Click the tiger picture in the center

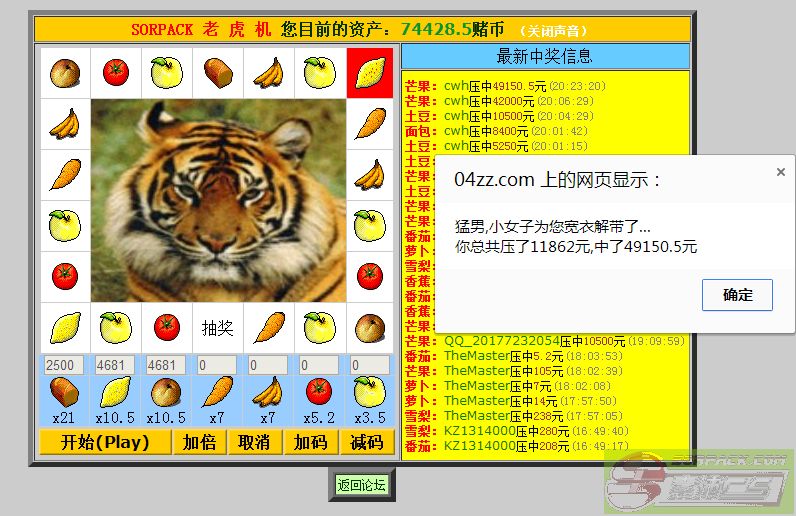[x=217, y=200]
